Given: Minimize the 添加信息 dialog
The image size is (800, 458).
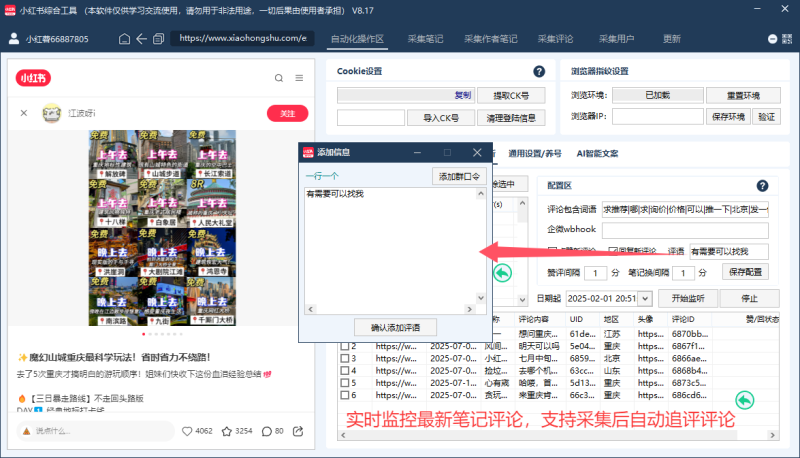Looking at the screenshot, I should click(417, 152).
